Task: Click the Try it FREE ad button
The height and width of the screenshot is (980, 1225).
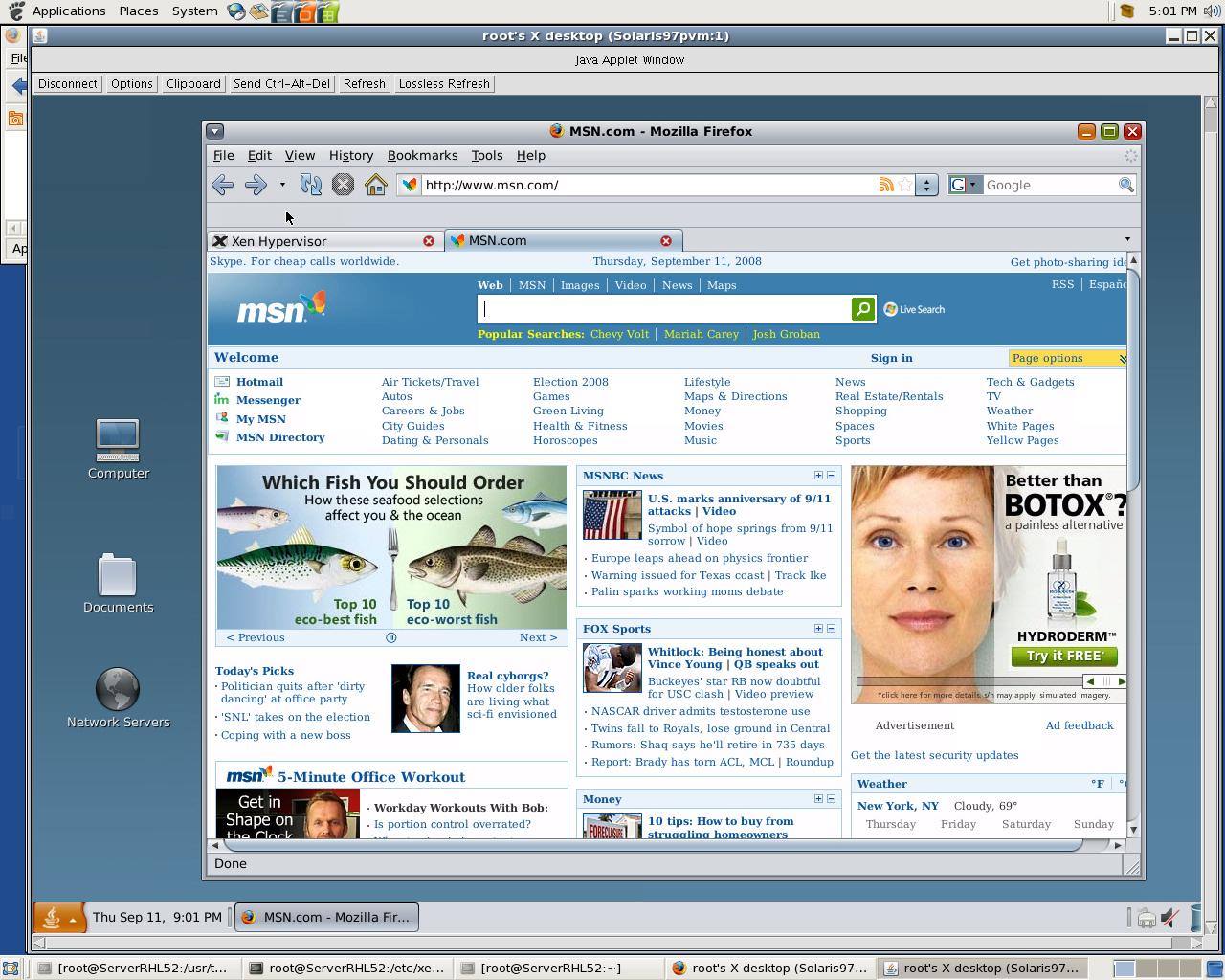Action: [x=1064, y=656]
